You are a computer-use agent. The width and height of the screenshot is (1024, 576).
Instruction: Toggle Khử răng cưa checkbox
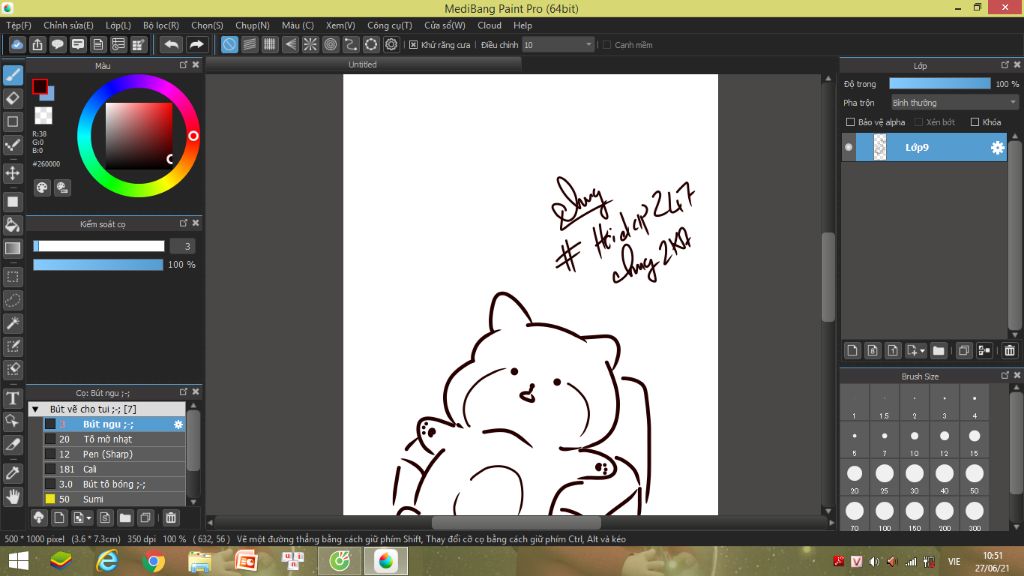click(x=413, y=44)
